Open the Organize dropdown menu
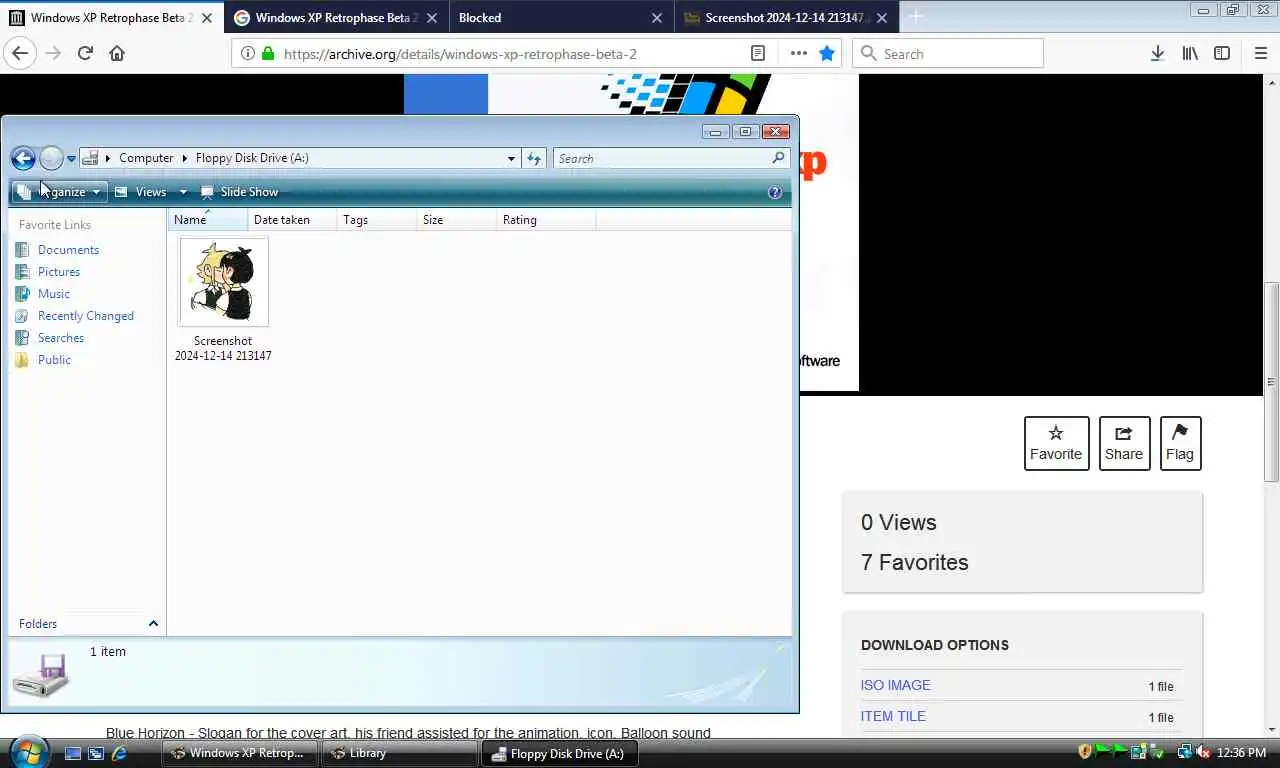Image resolution: width=1280 pixels, height=768 pixels. 60,192
